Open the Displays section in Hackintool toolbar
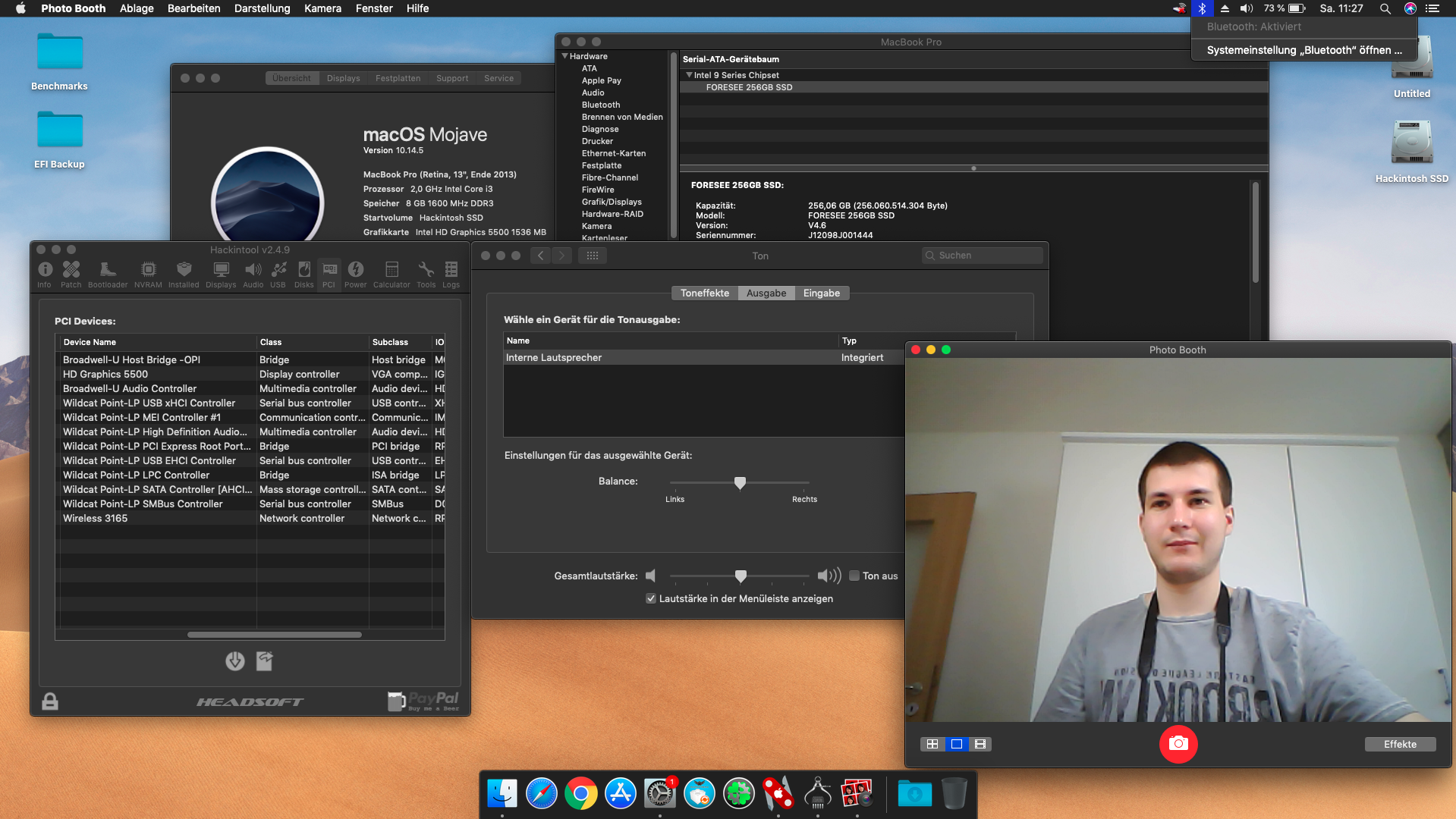 [221, 274]
